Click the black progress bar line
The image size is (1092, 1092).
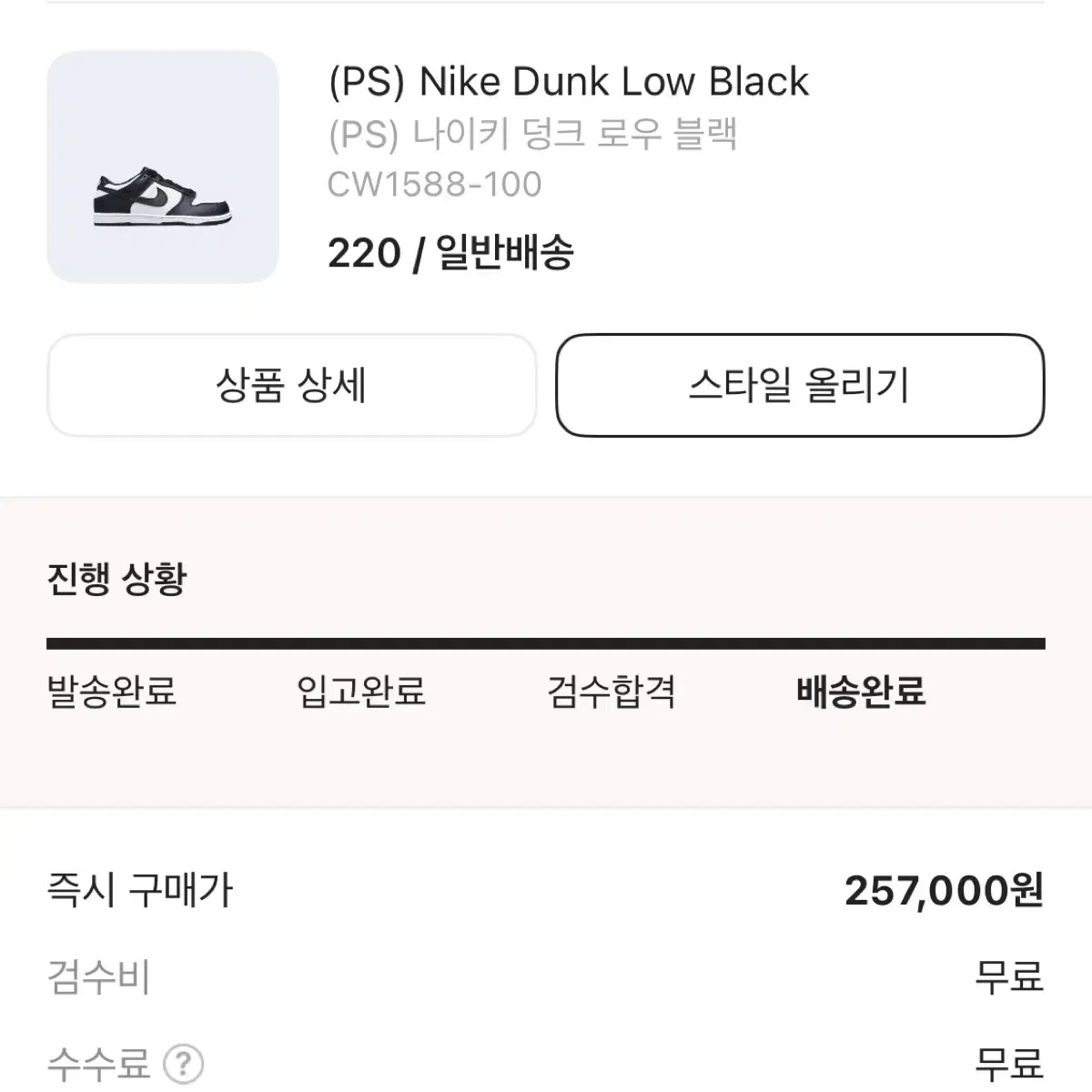tap(546, 644)
